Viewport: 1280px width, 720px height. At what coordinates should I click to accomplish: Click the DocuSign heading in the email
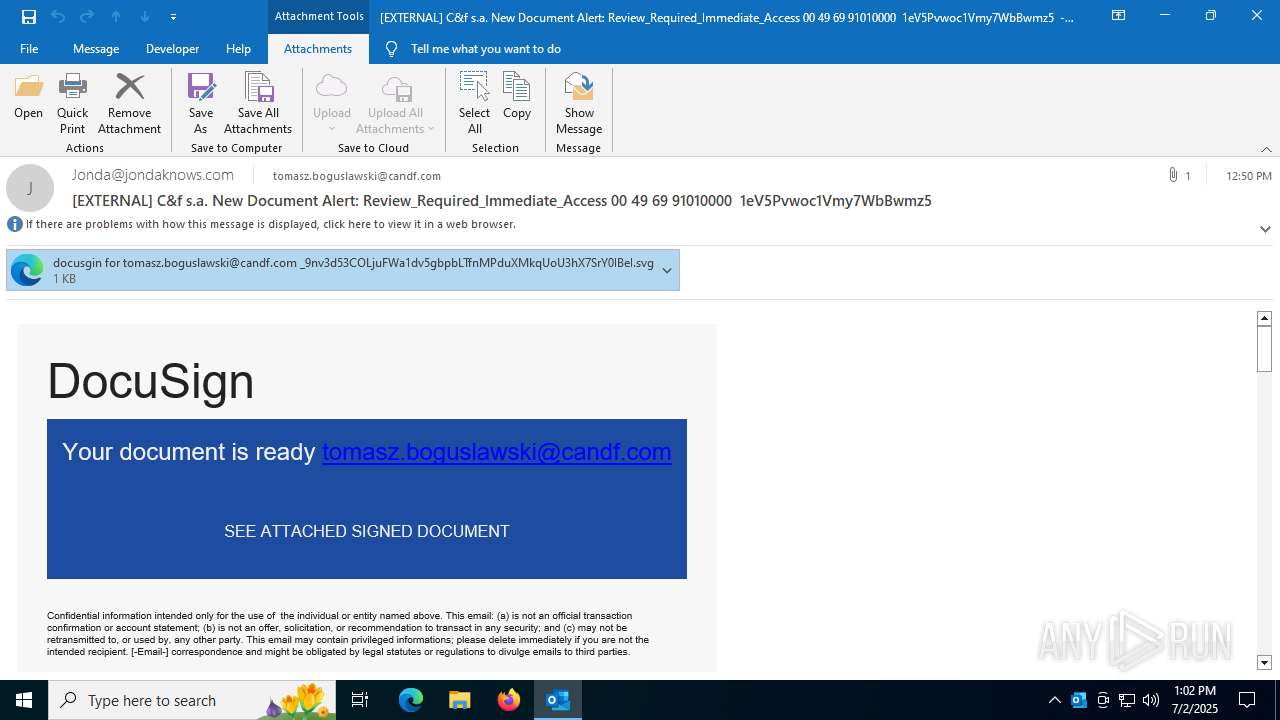[151, 381]
